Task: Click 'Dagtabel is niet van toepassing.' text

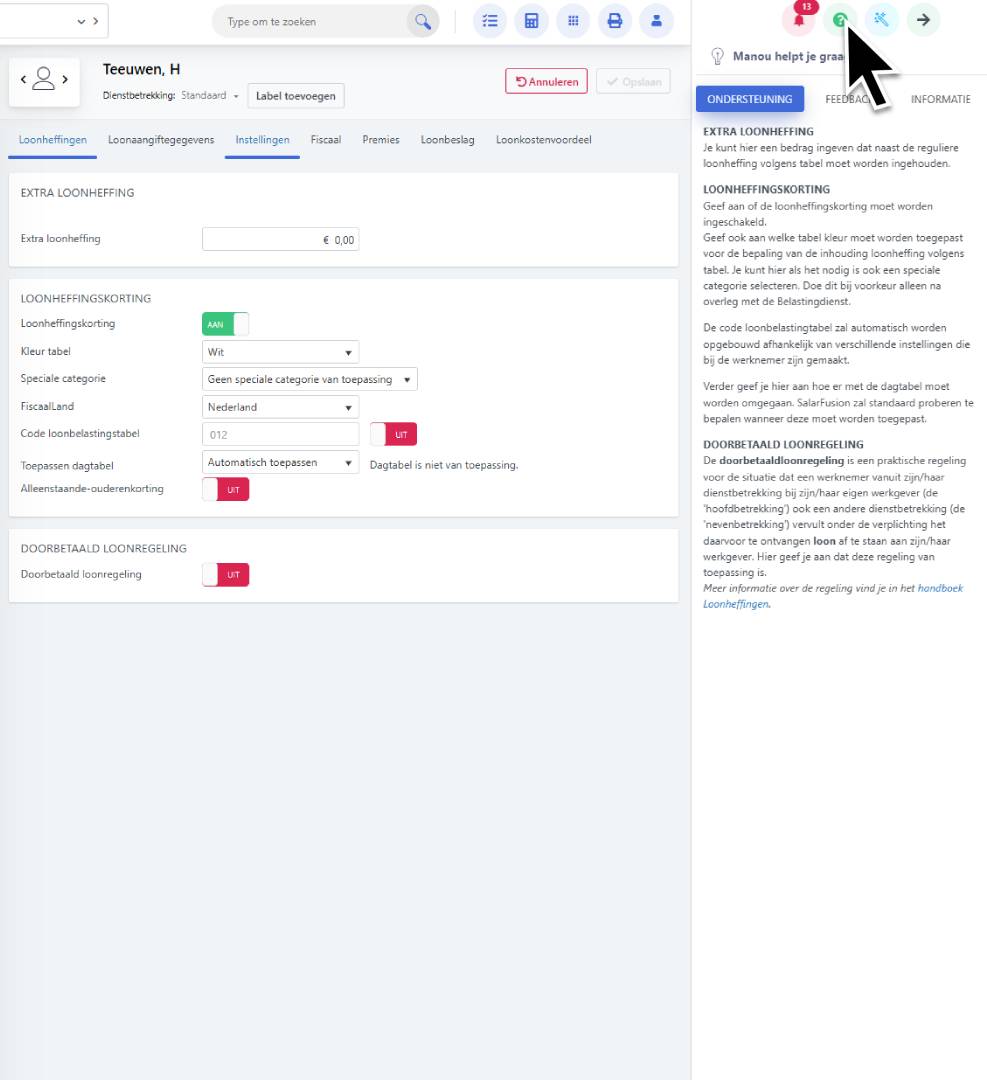Action: 444,465
